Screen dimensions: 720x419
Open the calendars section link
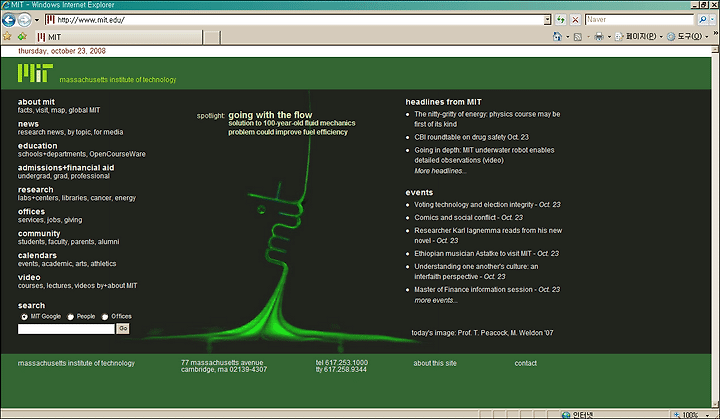point(37,255)
